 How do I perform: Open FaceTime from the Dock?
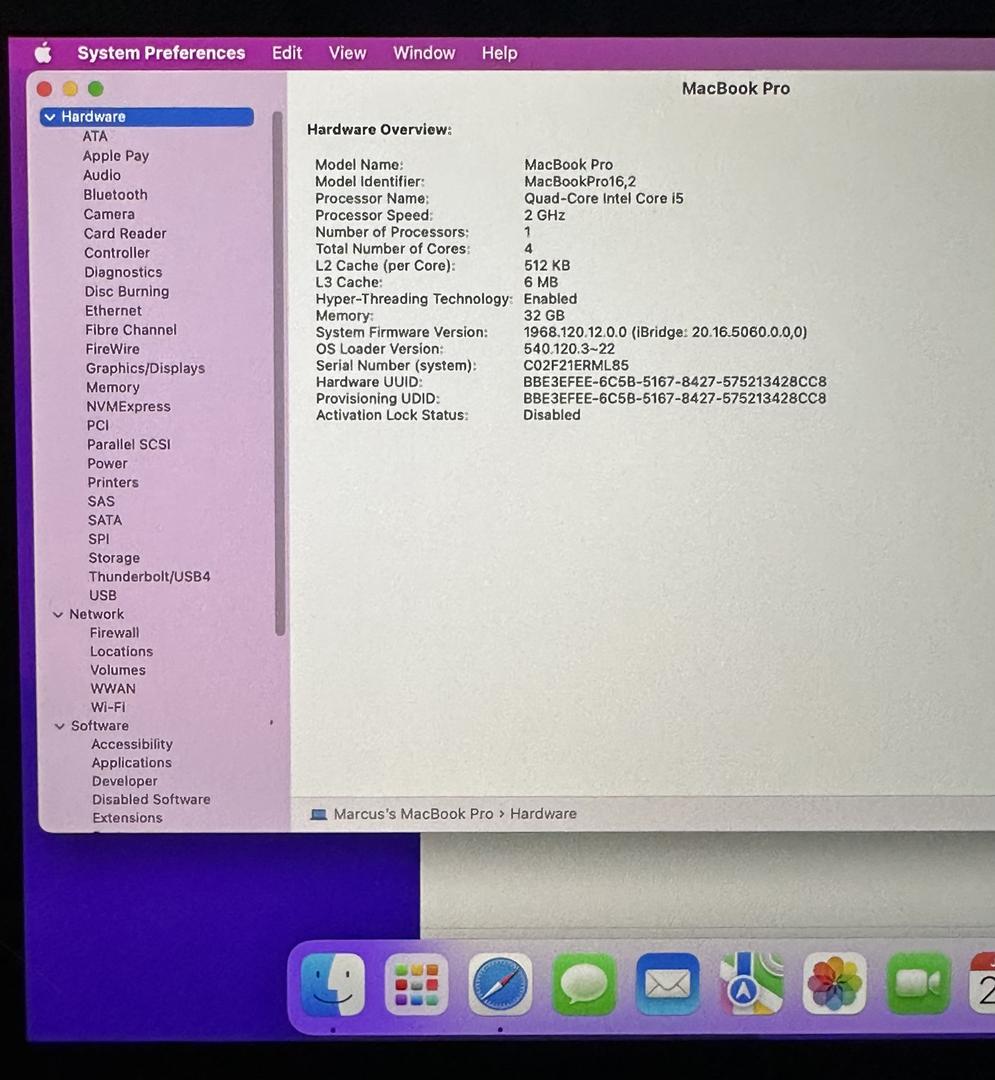(918, 984)
